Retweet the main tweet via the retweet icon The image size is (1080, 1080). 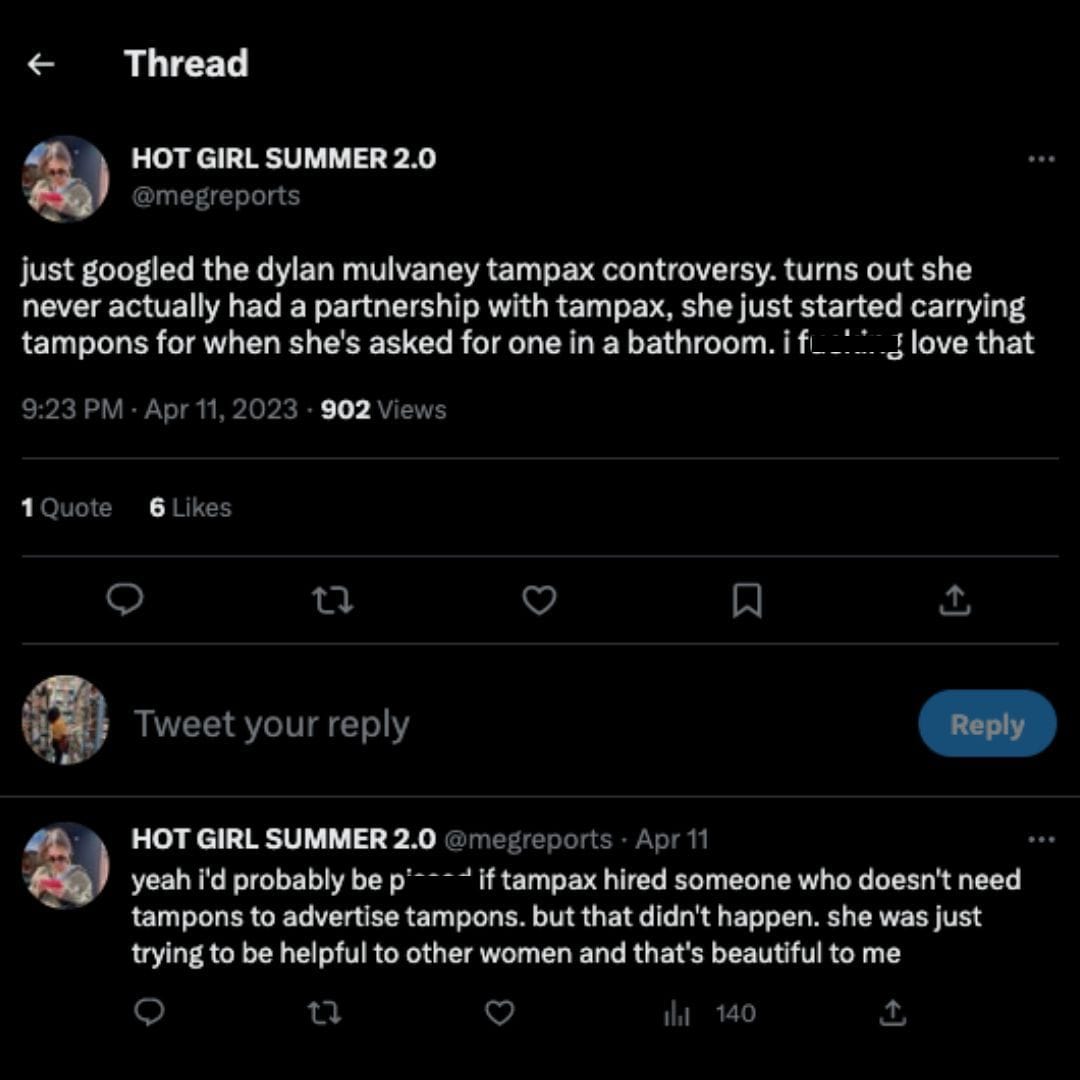(x=331, y=600)
